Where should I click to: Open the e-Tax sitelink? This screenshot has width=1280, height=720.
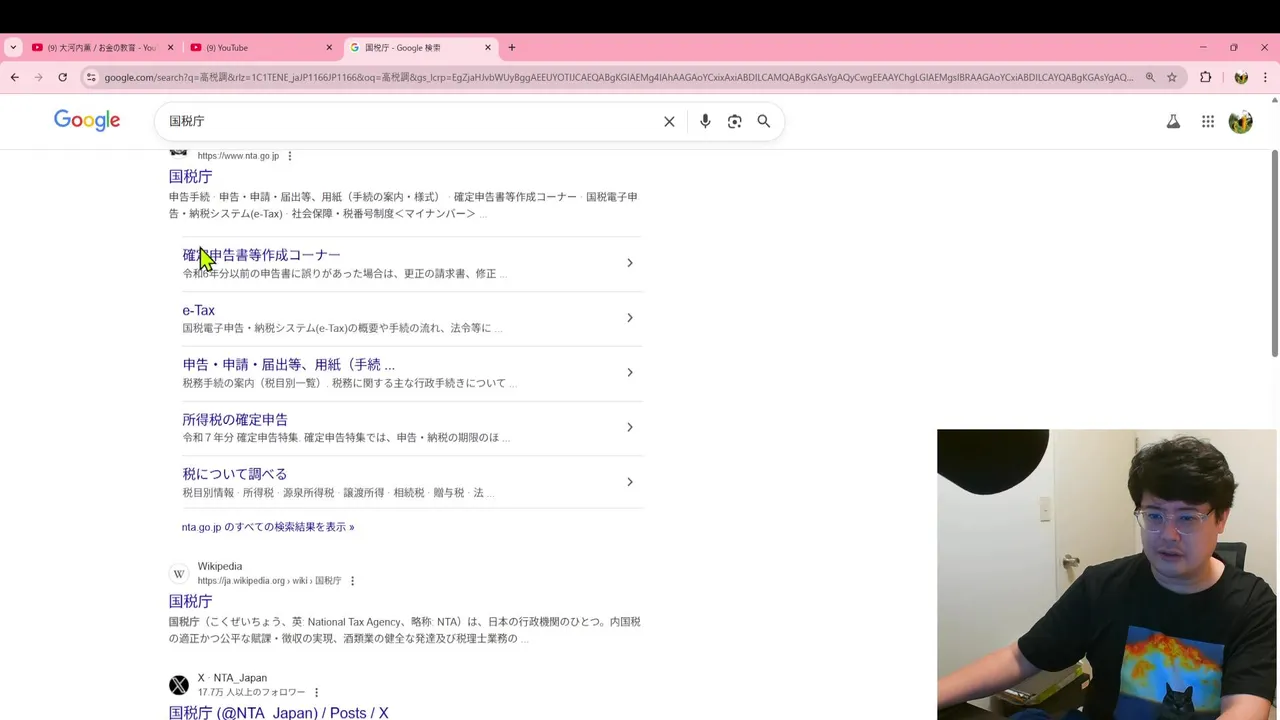(198, 310)
